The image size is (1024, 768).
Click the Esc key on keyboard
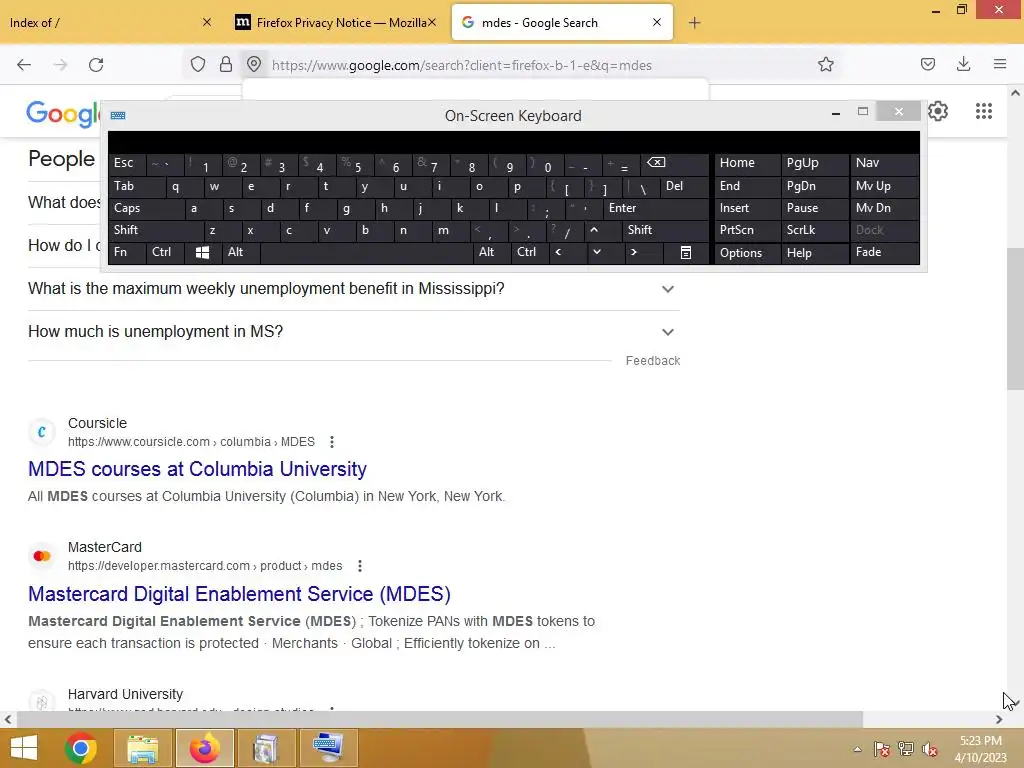click(127, 163)
